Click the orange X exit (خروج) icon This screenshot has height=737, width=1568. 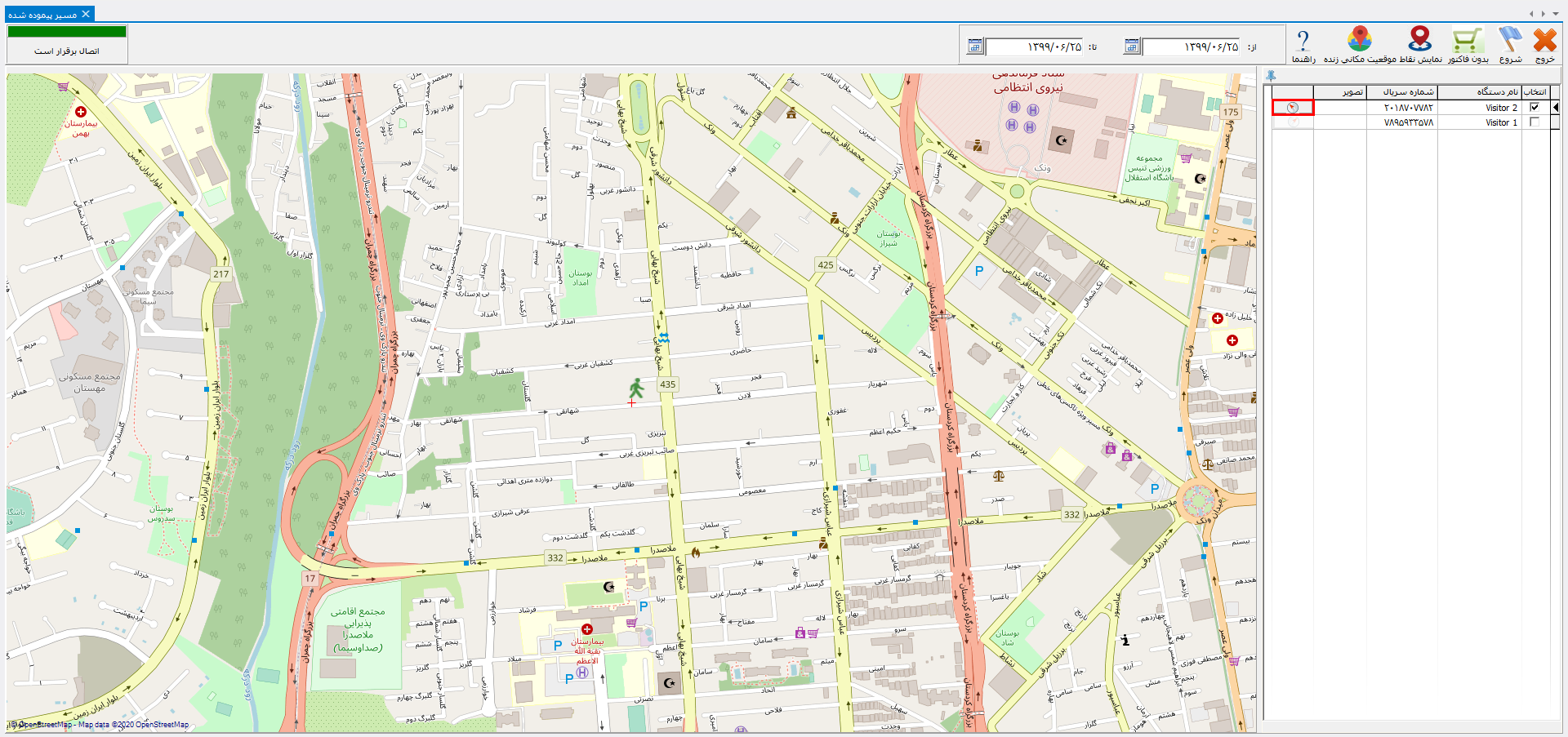tap(1544, 41)
